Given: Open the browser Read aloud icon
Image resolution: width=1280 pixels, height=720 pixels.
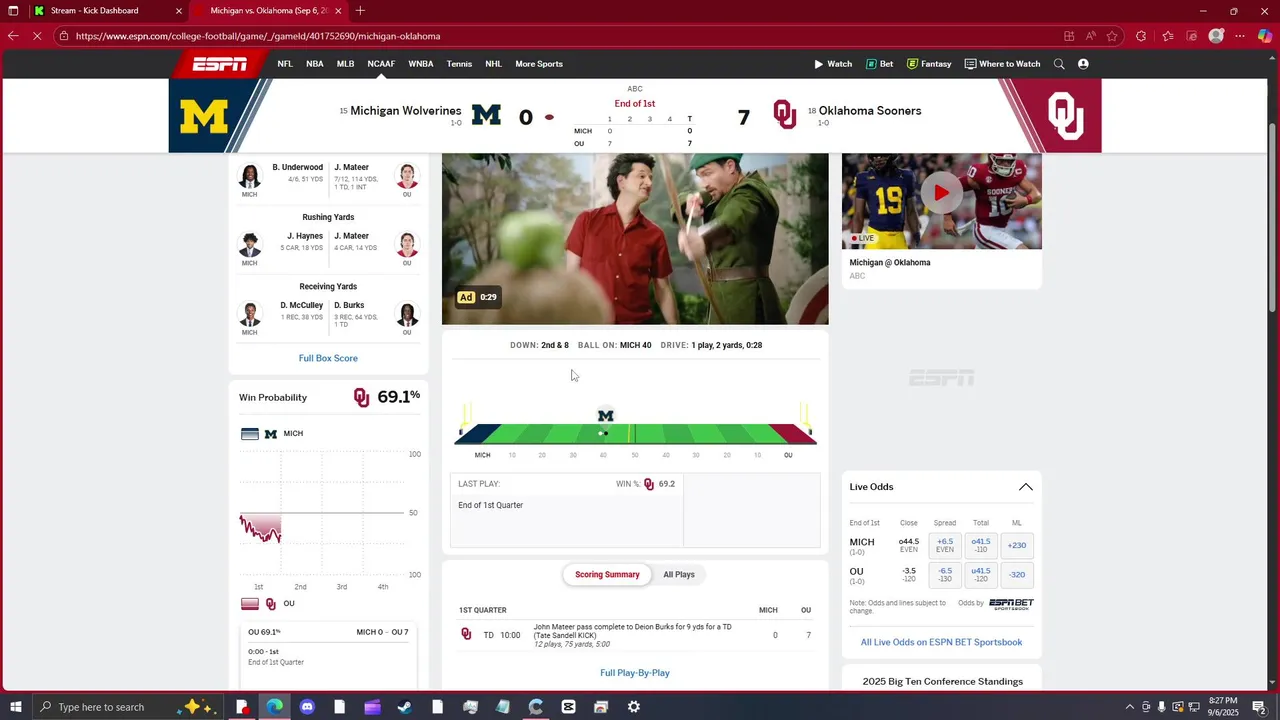Looking at the screenshot, I should tap(1090, 36).
